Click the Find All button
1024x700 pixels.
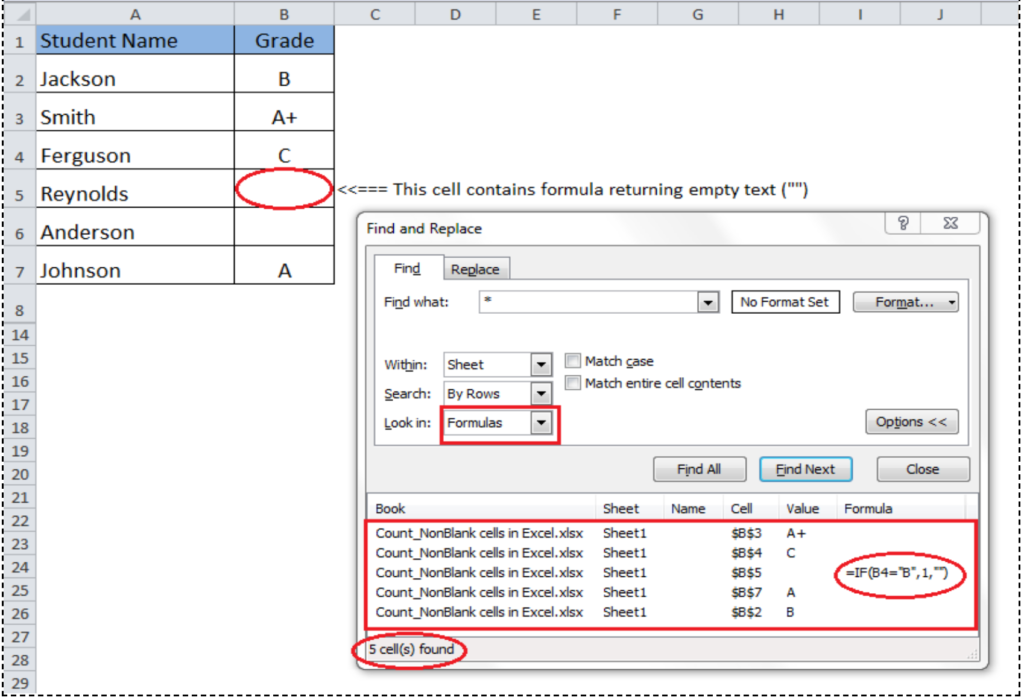[x=699, y=469]
